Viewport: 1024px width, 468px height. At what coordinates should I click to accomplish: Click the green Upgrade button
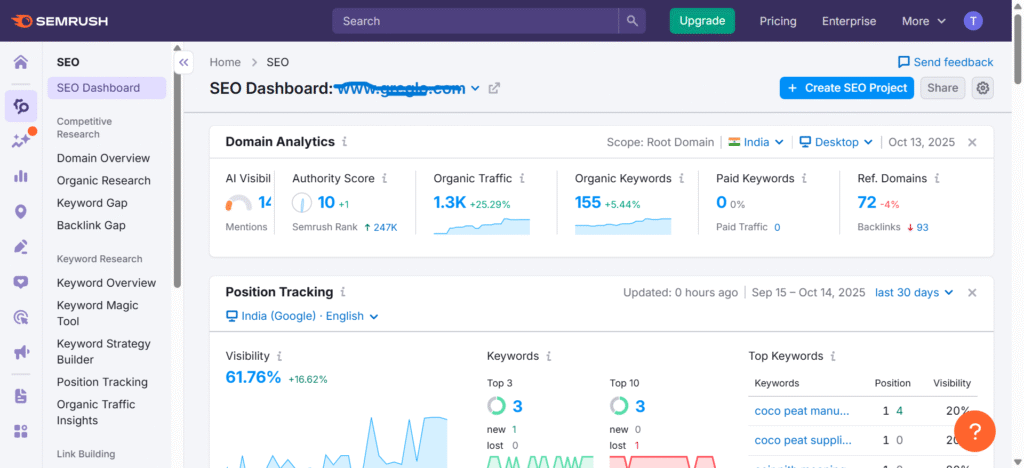[x=702, y=21]
